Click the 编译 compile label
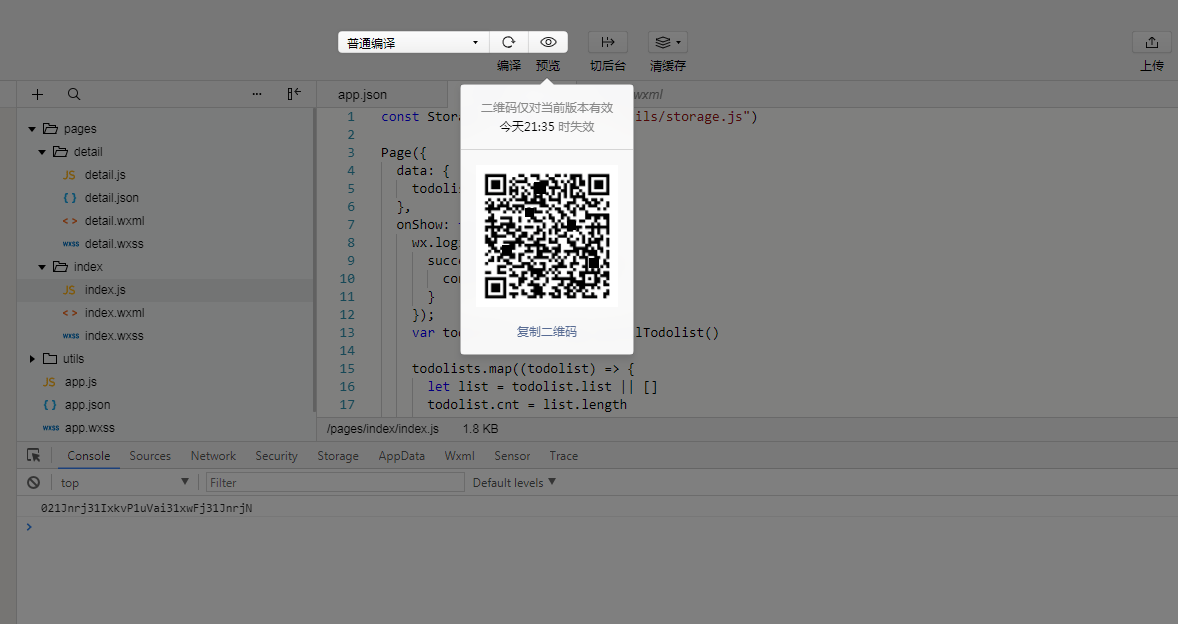The image size is (1178, 624). [x=509, y=66]
